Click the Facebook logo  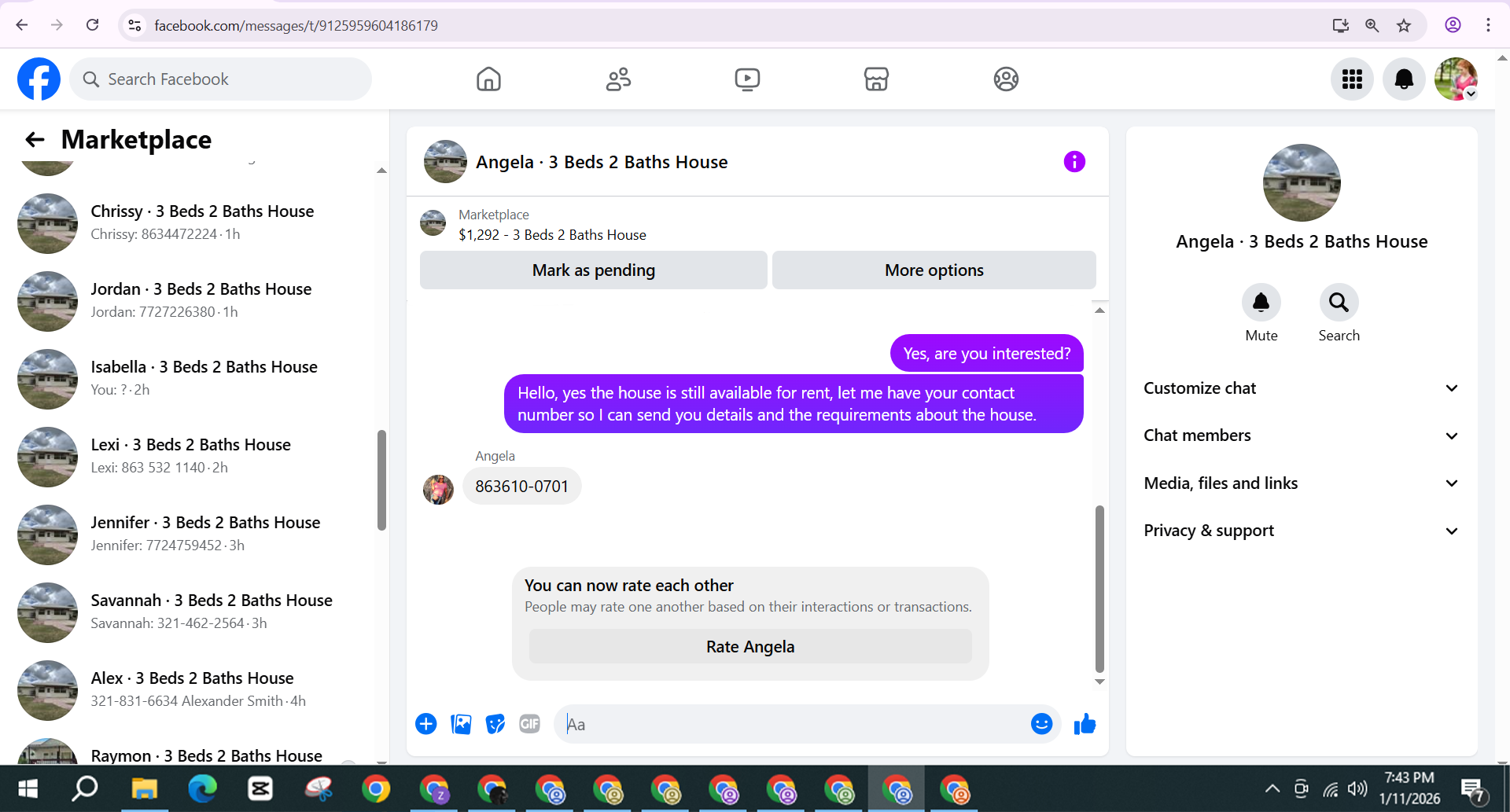point(39,79)
